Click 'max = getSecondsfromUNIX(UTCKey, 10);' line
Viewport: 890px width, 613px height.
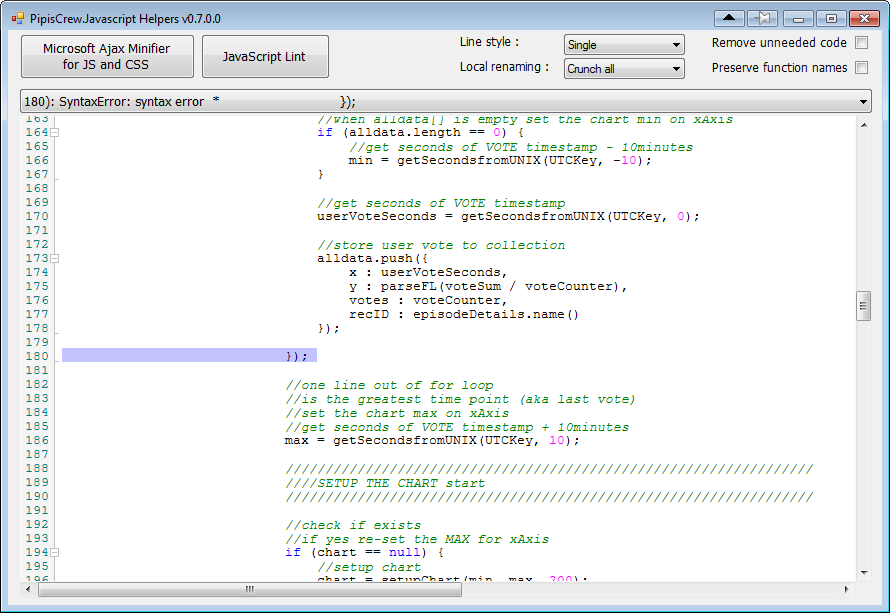432,440
